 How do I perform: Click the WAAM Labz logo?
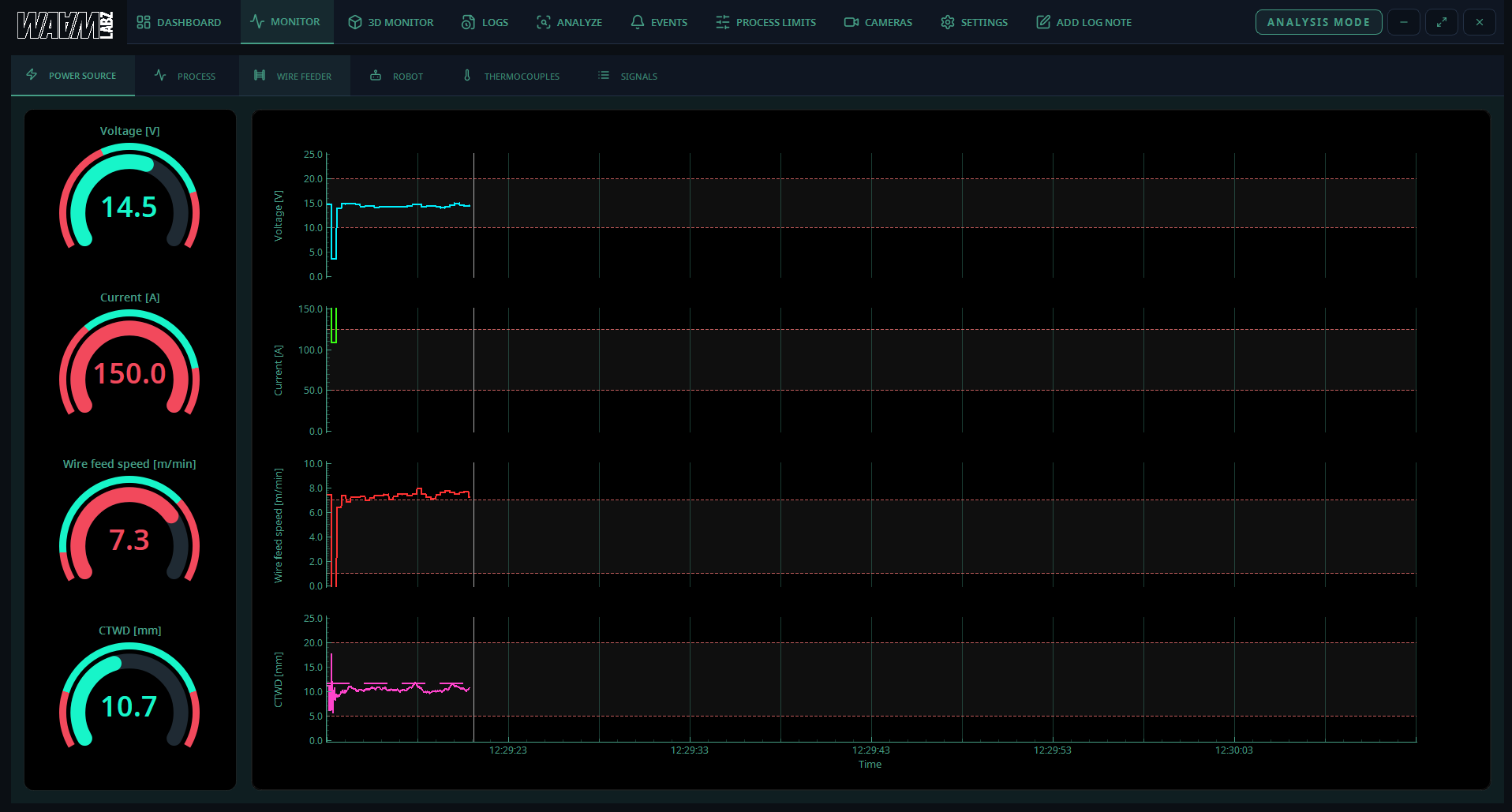(x=65, y=24)
